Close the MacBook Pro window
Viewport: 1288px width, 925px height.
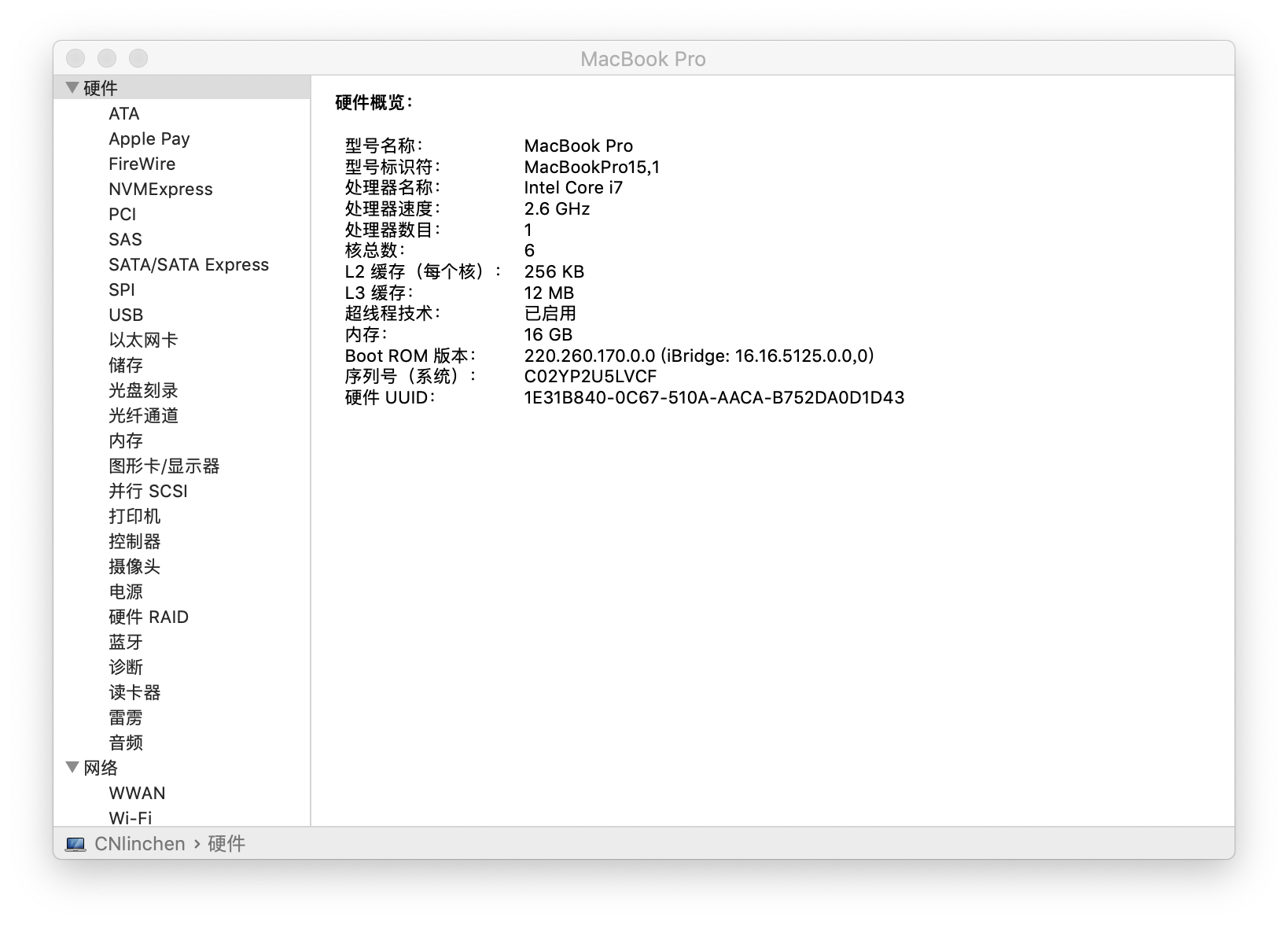click(x=75, y=58)
